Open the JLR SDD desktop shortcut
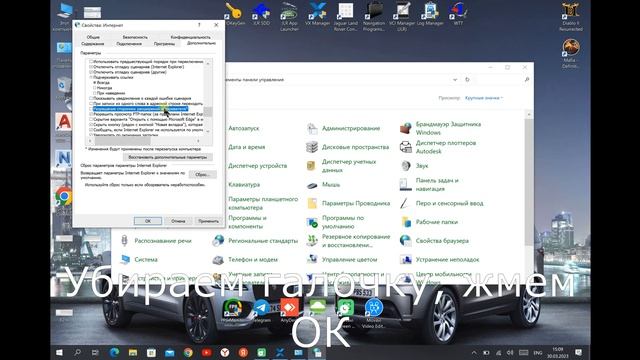This screenshot has height=360, width=640. [x=261, y=13]
